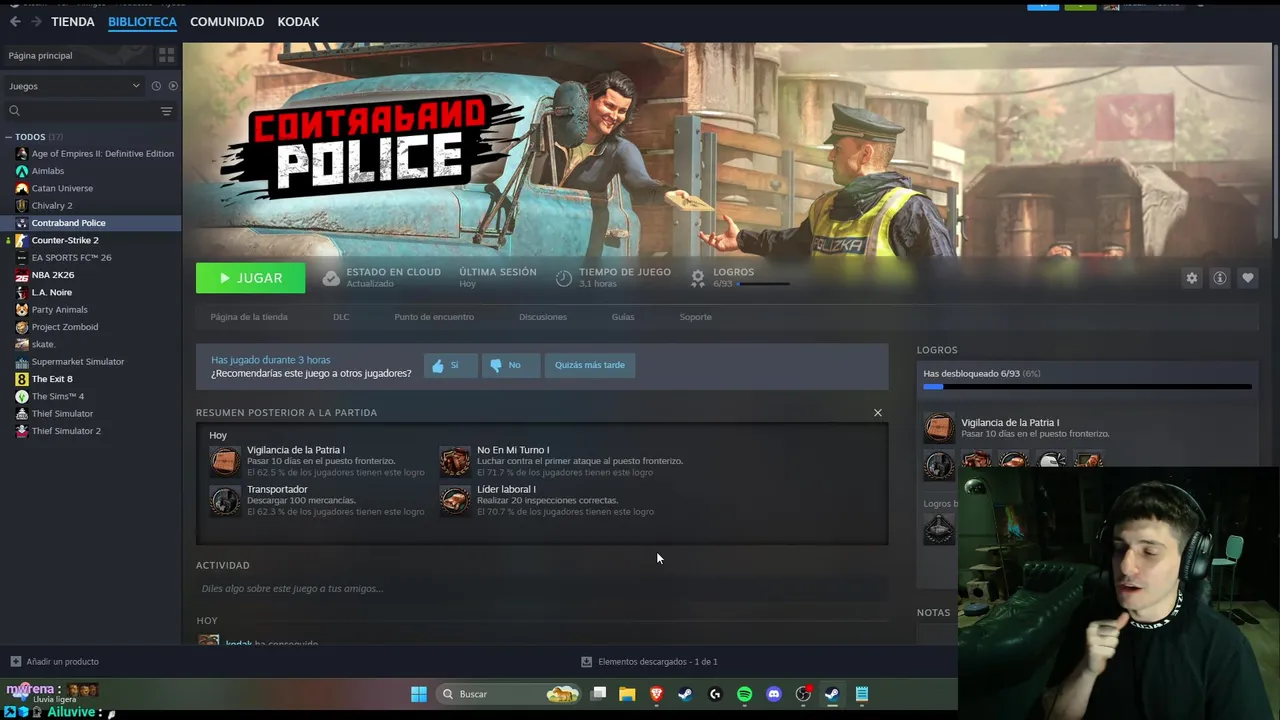Open The Sims 4 game icon
Image resolution: width=1280 pixels, height=720 pixels.
[x=21, y=396]
